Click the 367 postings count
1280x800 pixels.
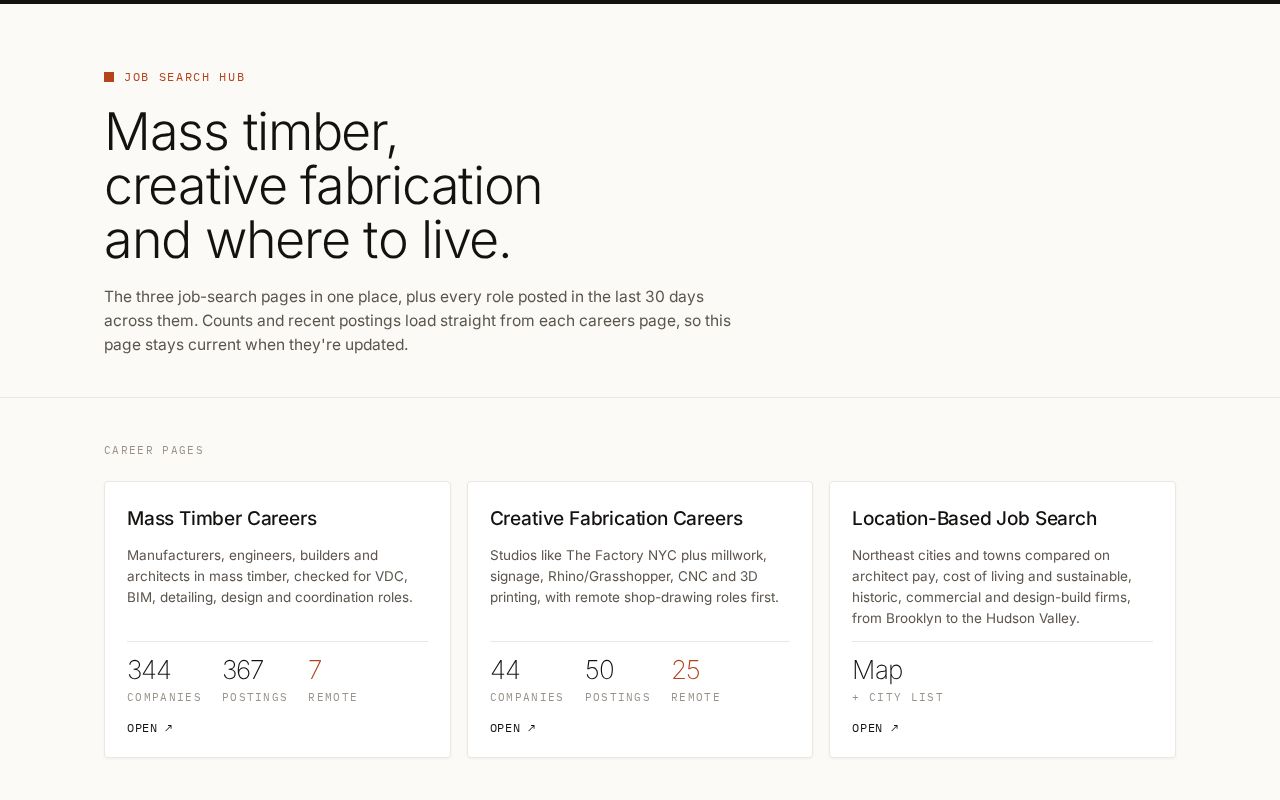[x=243, y=670]
